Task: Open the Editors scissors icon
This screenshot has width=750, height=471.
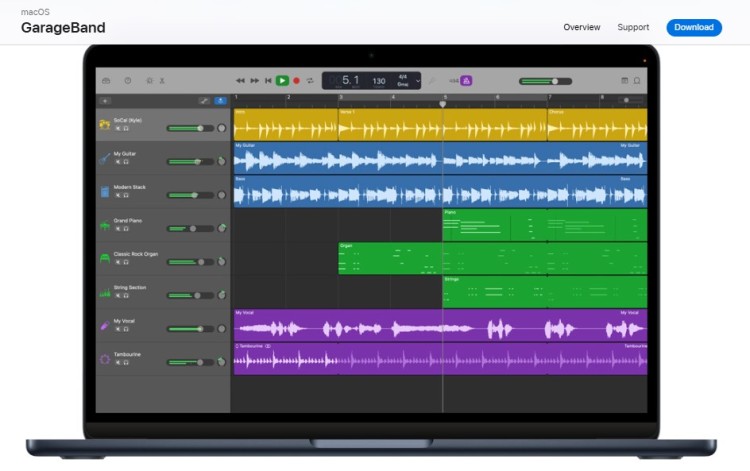Action: (x=162, y=81)
